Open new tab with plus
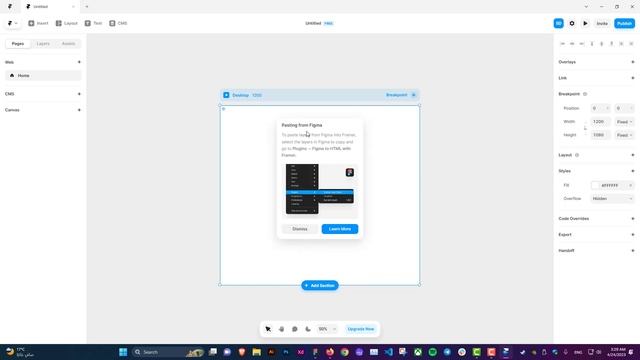This screenshot has width=640, height=360. coord(87,7)
